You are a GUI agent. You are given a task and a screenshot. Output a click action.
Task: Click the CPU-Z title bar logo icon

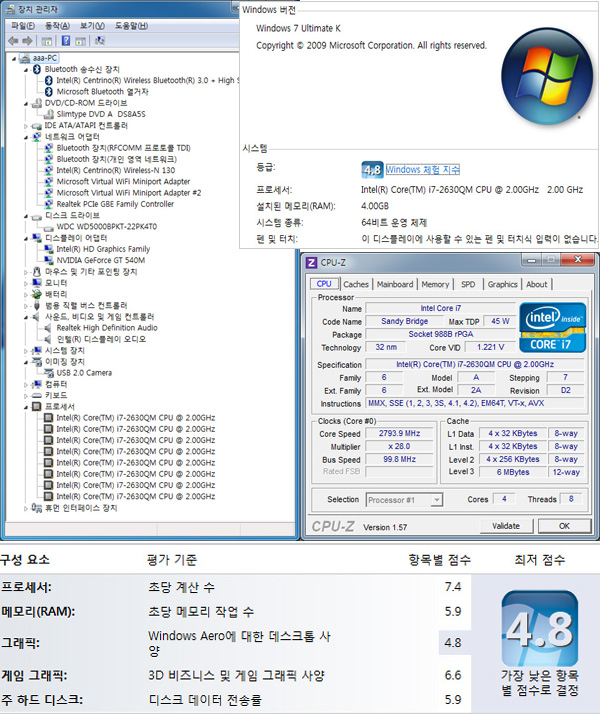(311, 263)
